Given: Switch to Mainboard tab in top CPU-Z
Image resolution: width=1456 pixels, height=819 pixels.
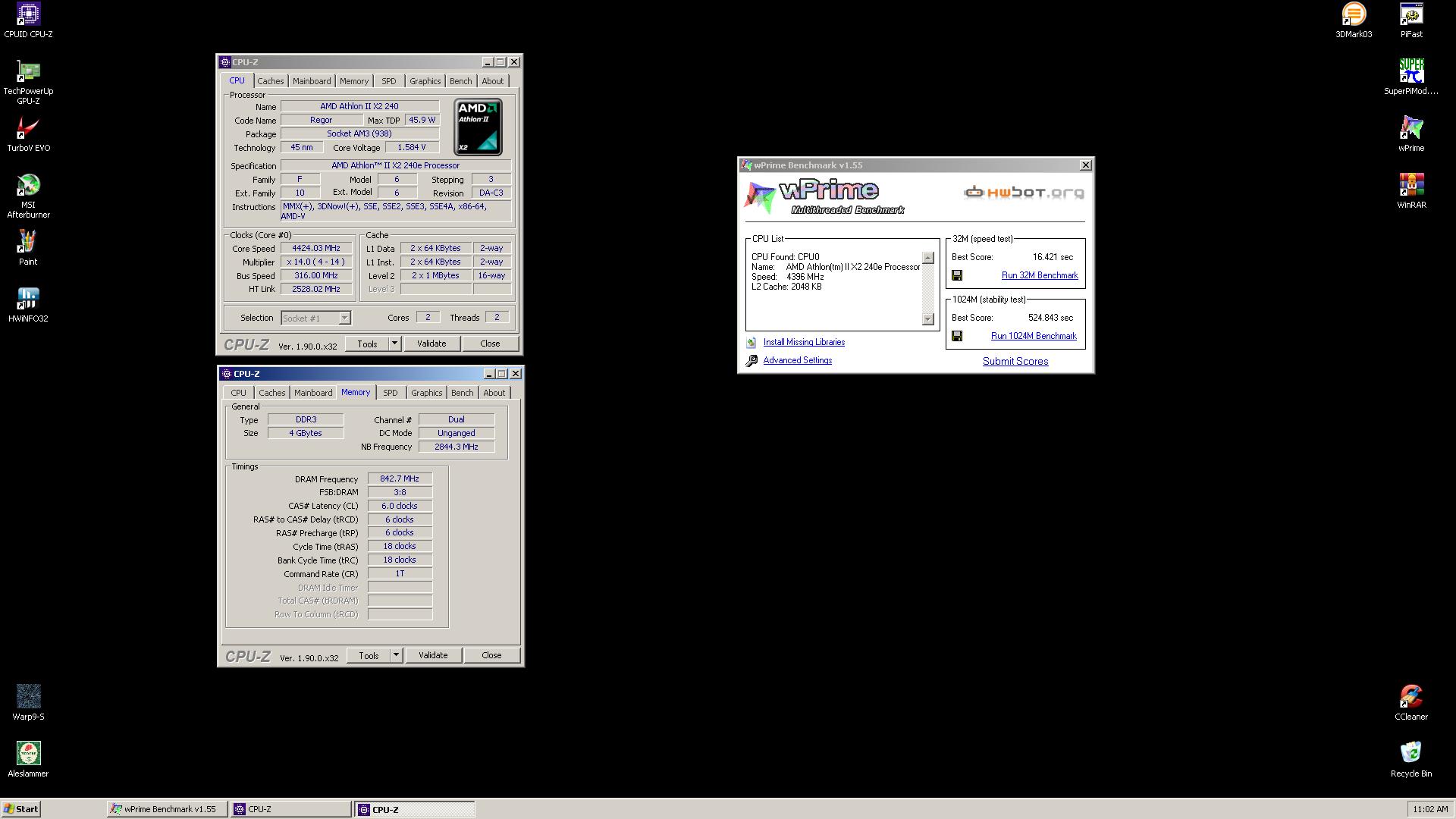Looking at the screenshot, I should pyautogui.click(x=312, y=81).
